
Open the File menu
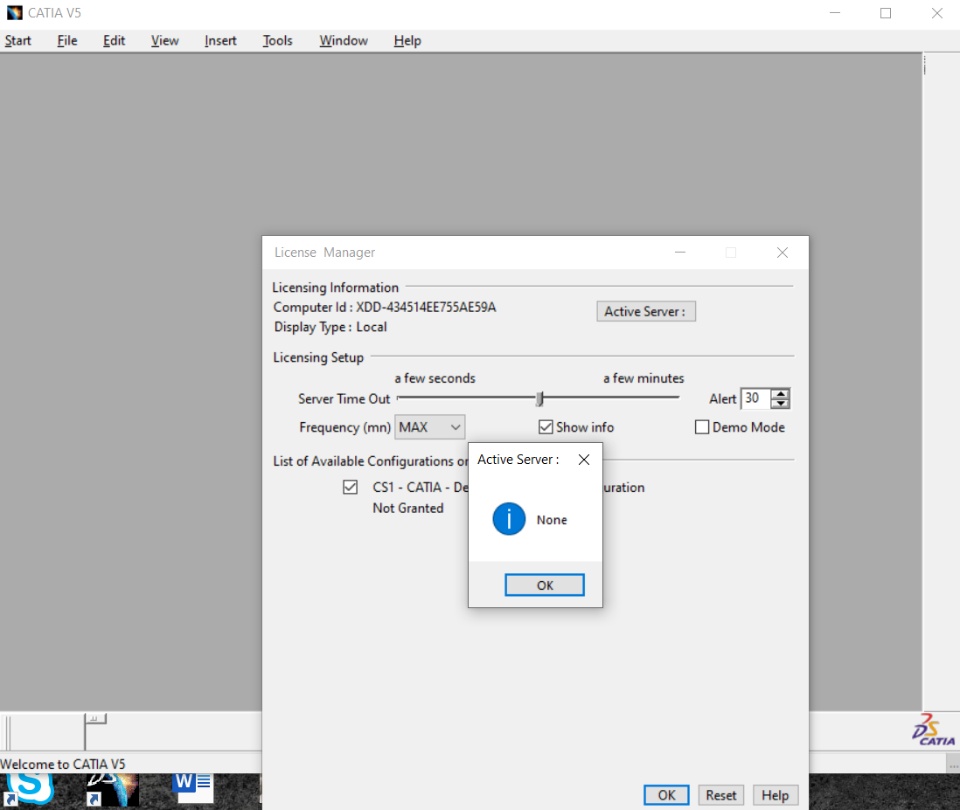coord(67,40)
